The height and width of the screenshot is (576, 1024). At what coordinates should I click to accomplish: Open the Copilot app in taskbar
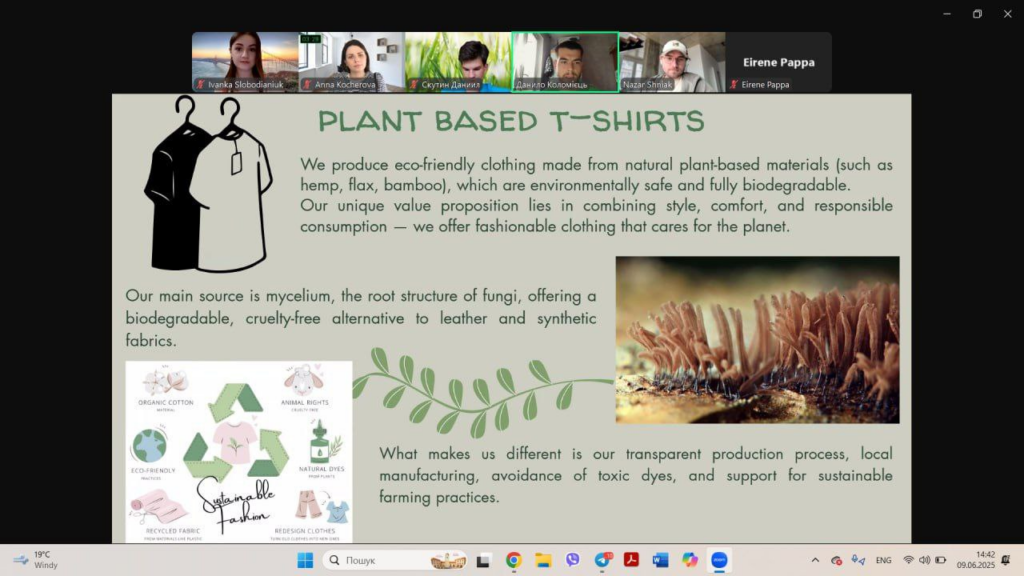[689, 560]
